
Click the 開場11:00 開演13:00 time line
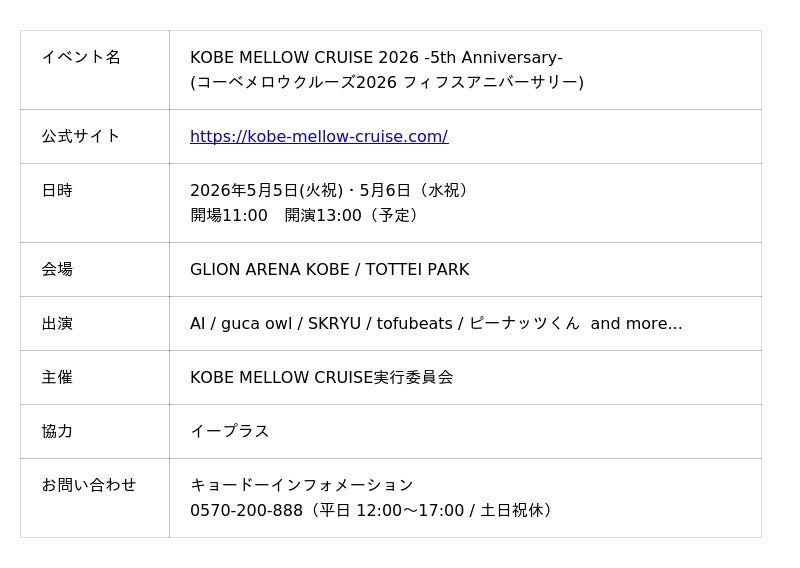(304, 215)
